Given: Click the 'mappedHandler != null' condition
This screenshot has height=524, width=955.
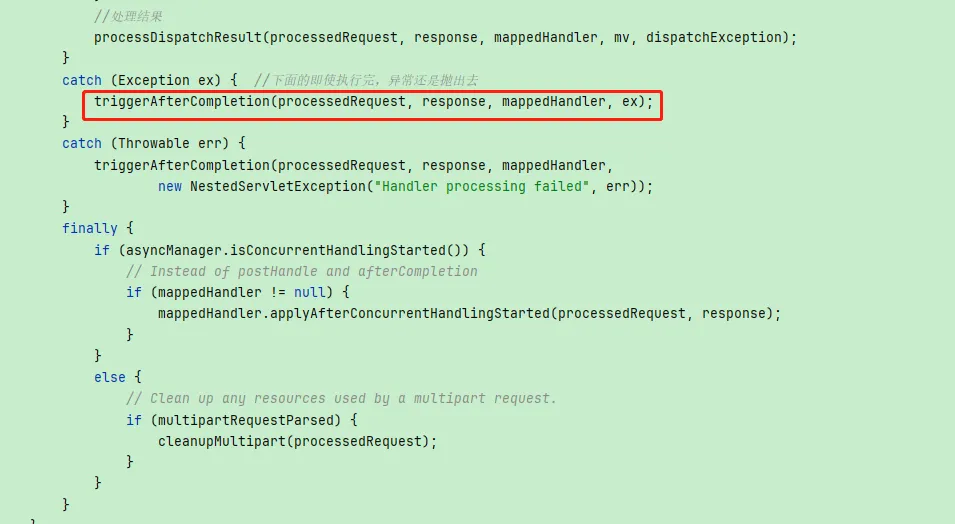Looking at the screenshot, I should click(241, 292).
